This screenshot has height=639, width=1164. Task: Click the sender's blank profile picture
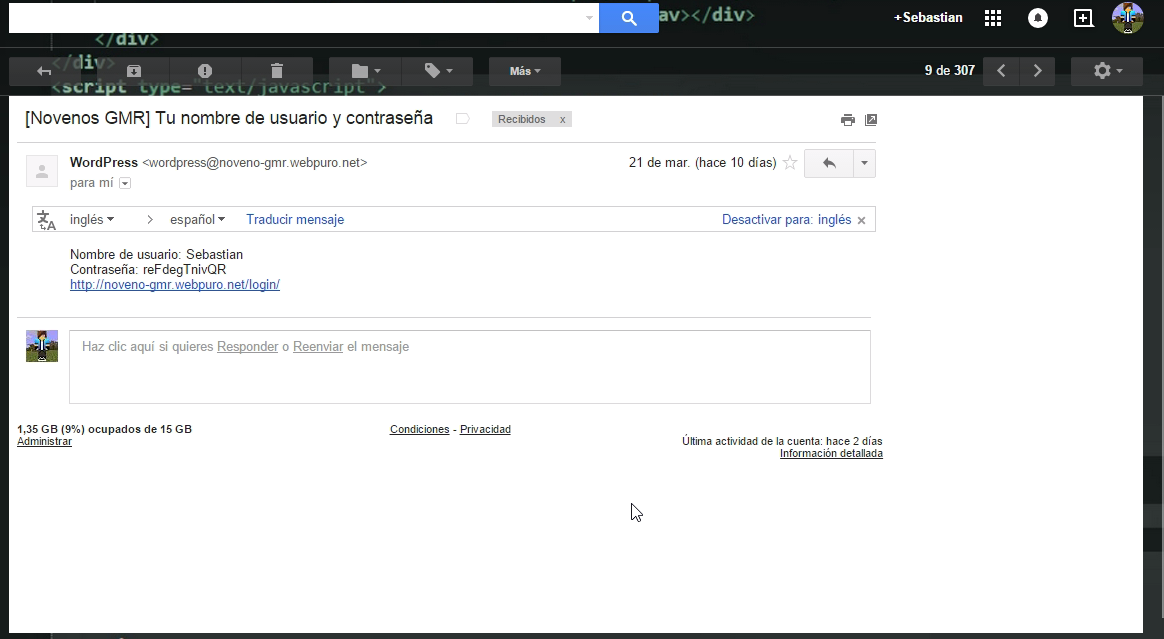pos(42,171)
